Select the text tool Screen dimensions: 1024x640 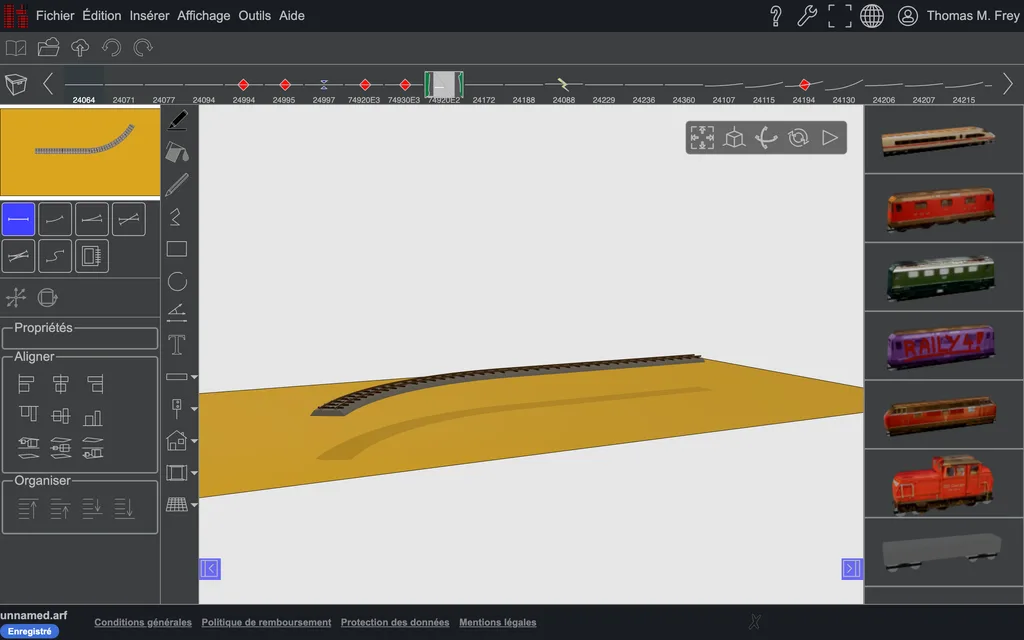(x=177, y=345)
